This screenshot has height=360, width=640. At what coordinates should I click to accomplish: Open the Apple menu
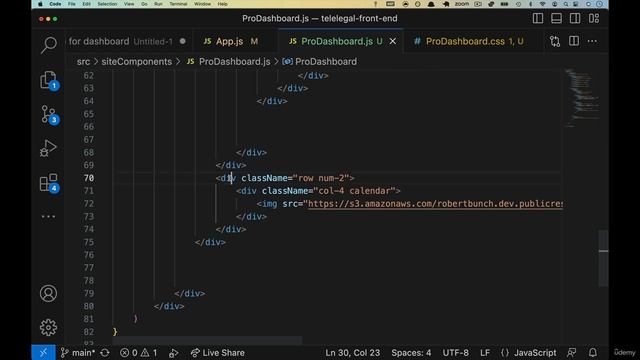pyautogui.click(x=40, y=4)
